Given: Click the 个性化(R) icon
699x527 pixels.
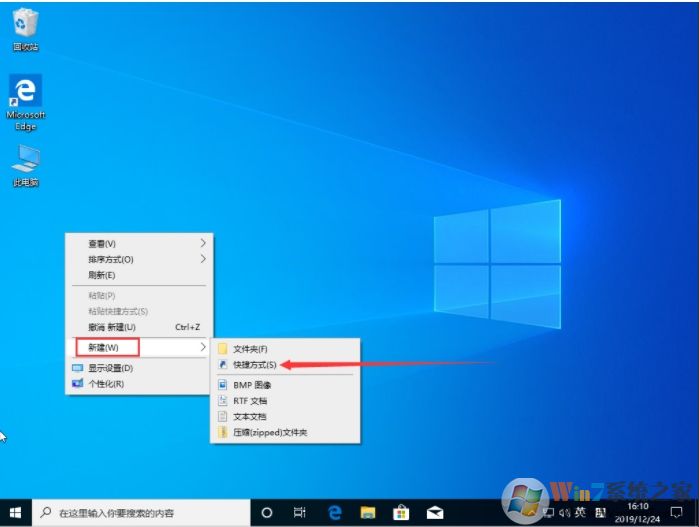Looking at the screenshot, I should (x=78, y=383).
